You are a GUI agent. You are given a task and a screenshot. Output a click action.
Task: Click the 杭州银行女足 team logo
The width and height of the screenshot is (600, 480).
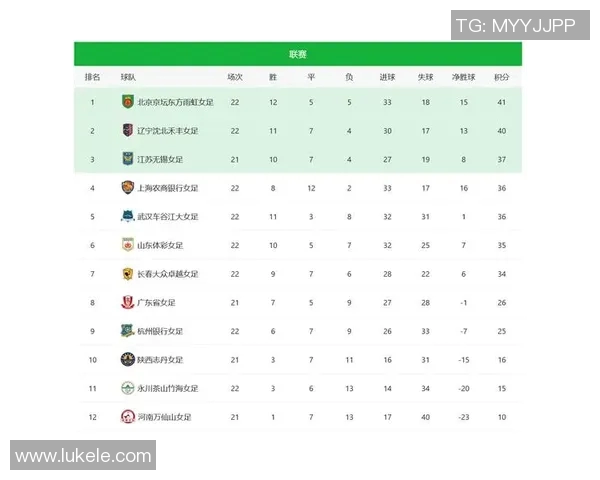127,331
